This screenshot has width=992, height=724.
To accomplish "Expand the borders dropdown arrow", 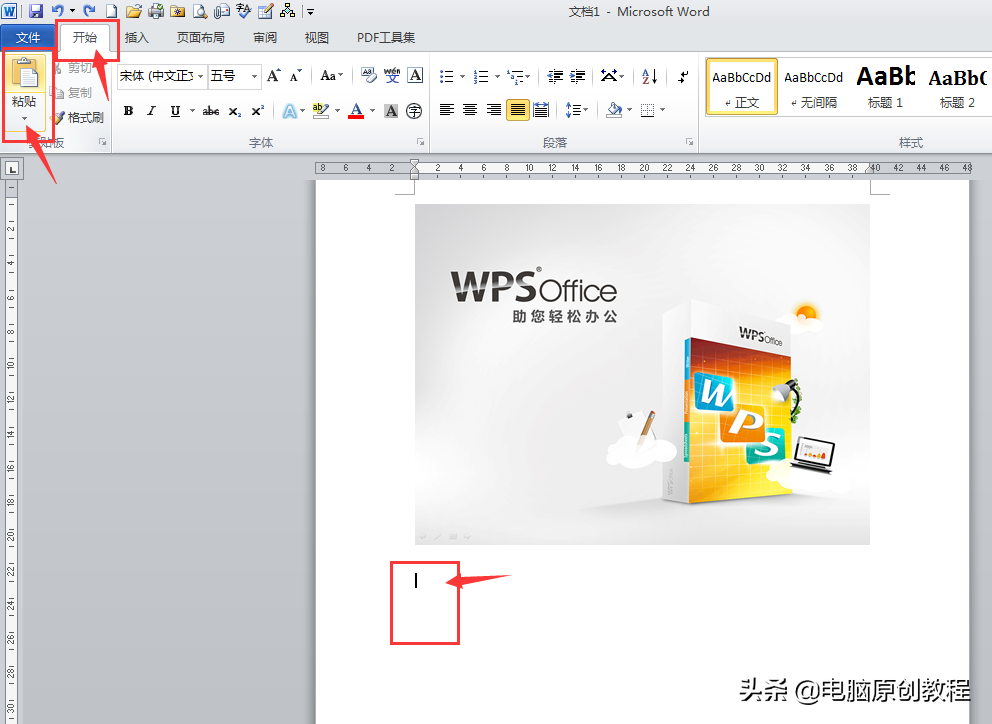I will coord(662,110).
